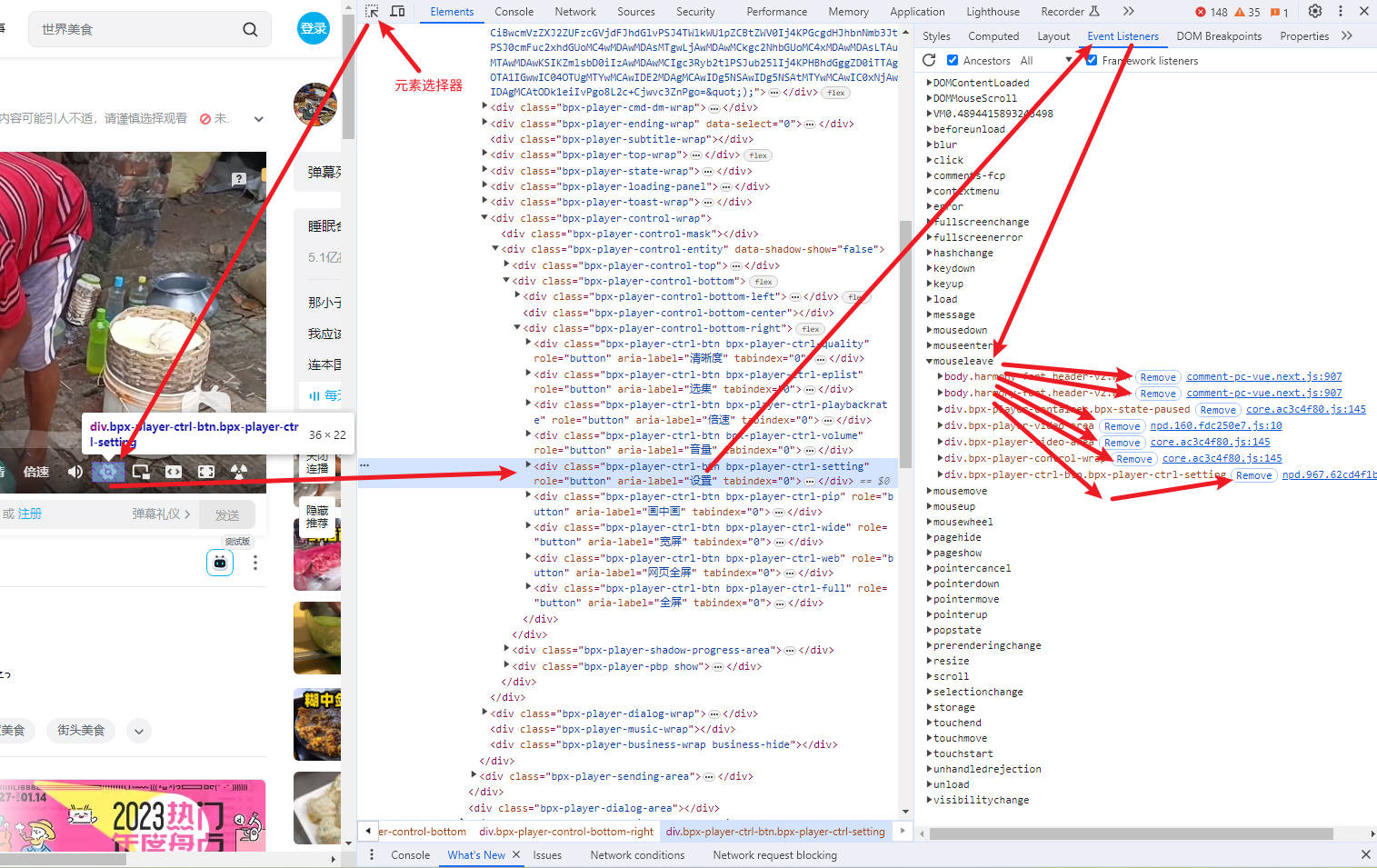Image resolution: width=1377 pixels, height=868 pixels.
Task: Open the npd.160.fdc250e7.js:10 source link
Action: pos(1215,425)
